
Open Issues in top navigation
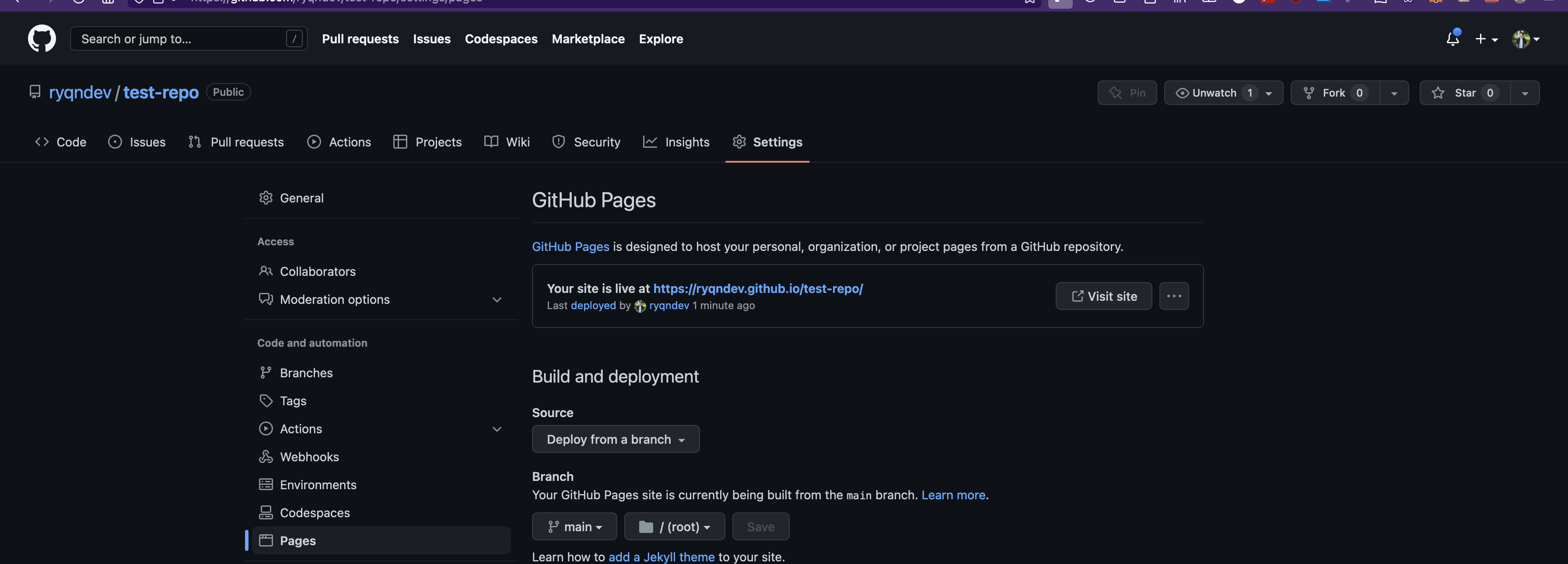(x=431, y=39)
